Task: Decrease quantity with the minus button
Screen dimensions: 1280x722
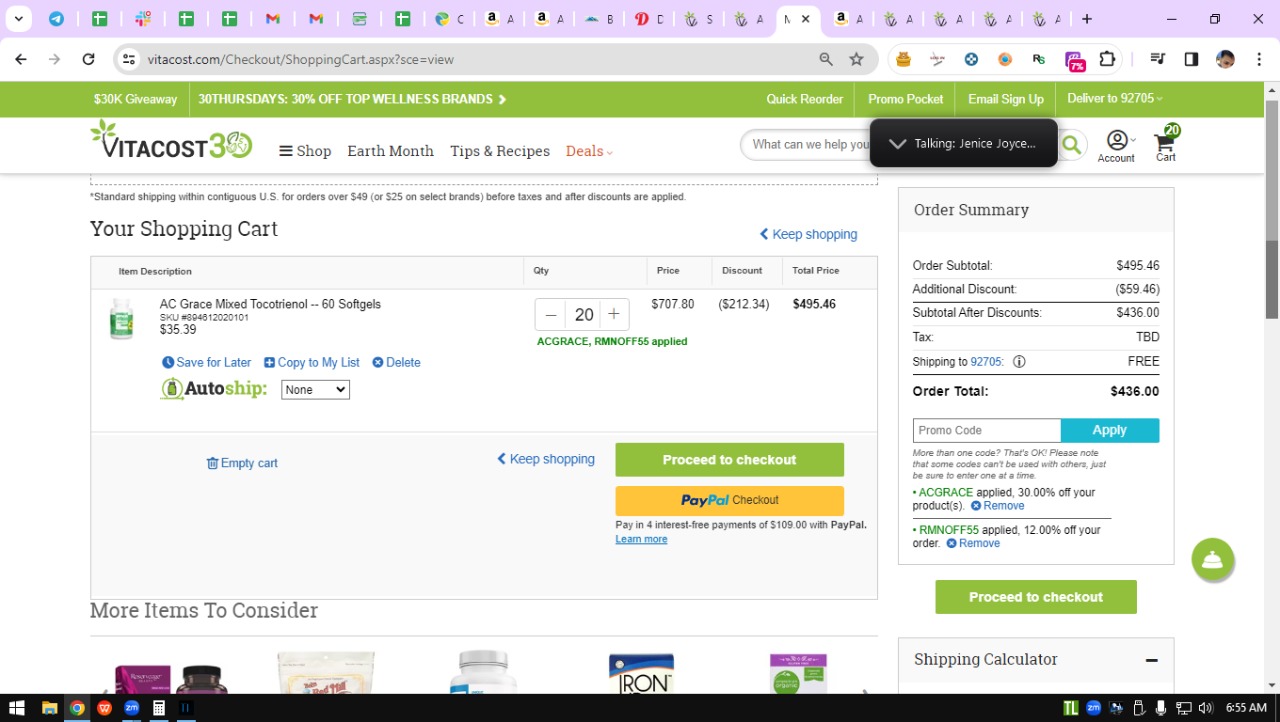Action: pyautogui.click(x=551, y=314)
